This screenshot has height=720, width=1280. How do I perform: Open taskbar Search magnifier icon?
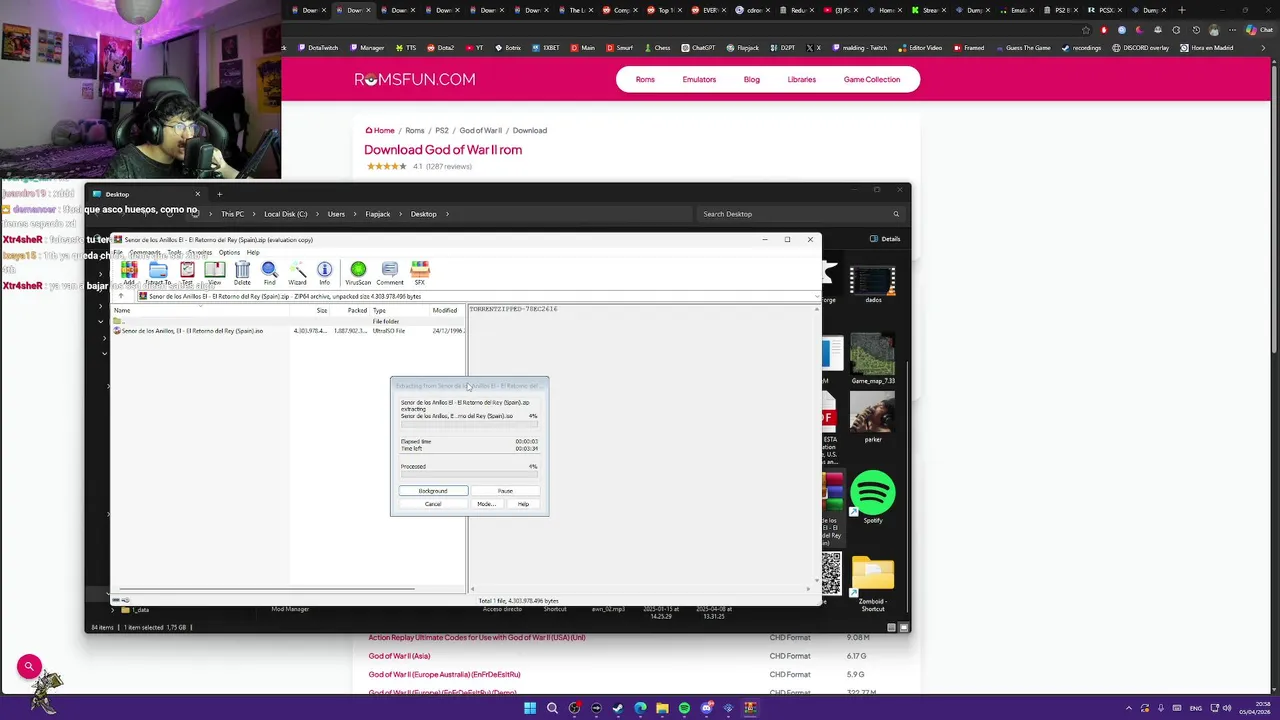(552, 708)
